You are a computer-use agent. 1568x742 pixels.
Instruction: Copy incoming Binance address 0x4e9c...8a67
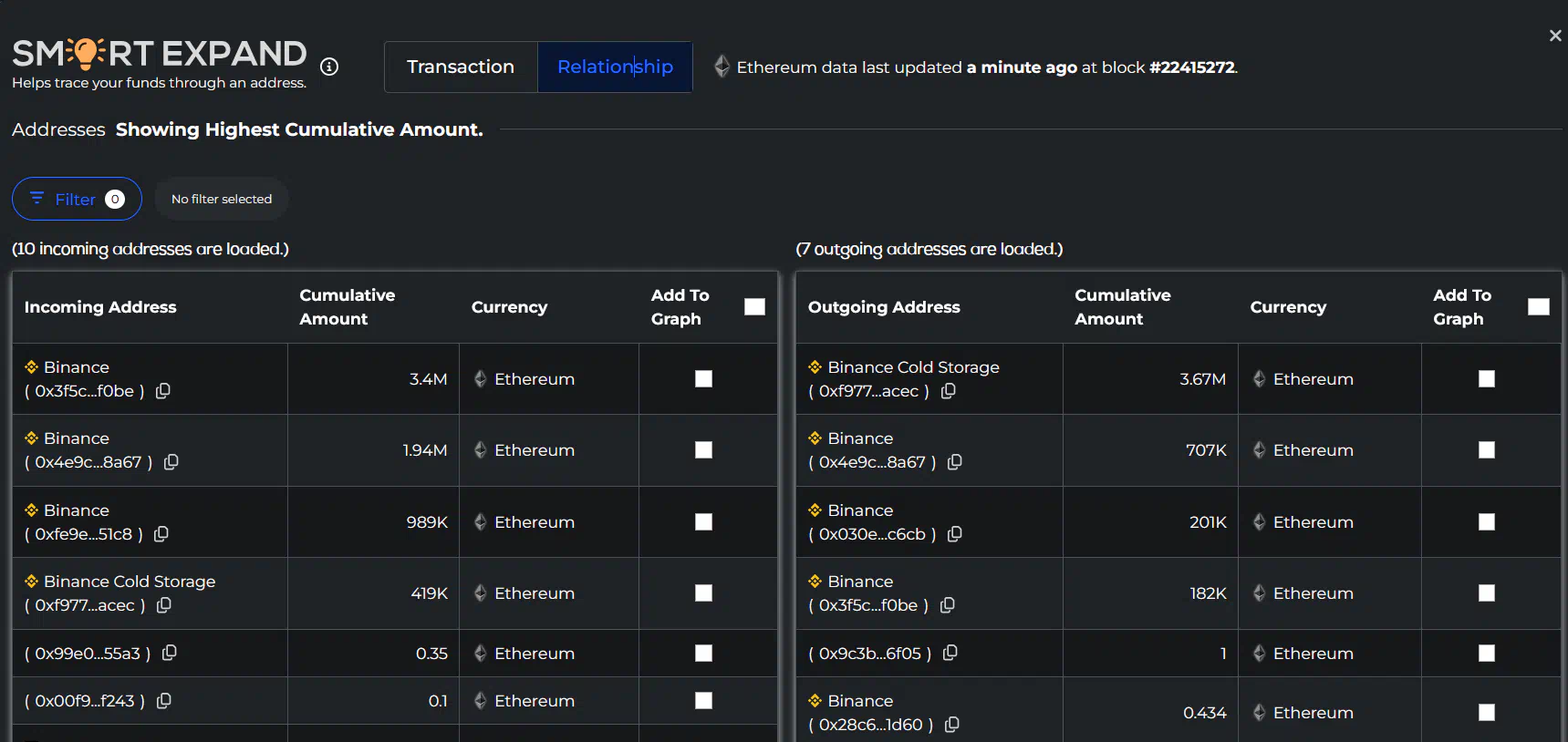point(171,462)
